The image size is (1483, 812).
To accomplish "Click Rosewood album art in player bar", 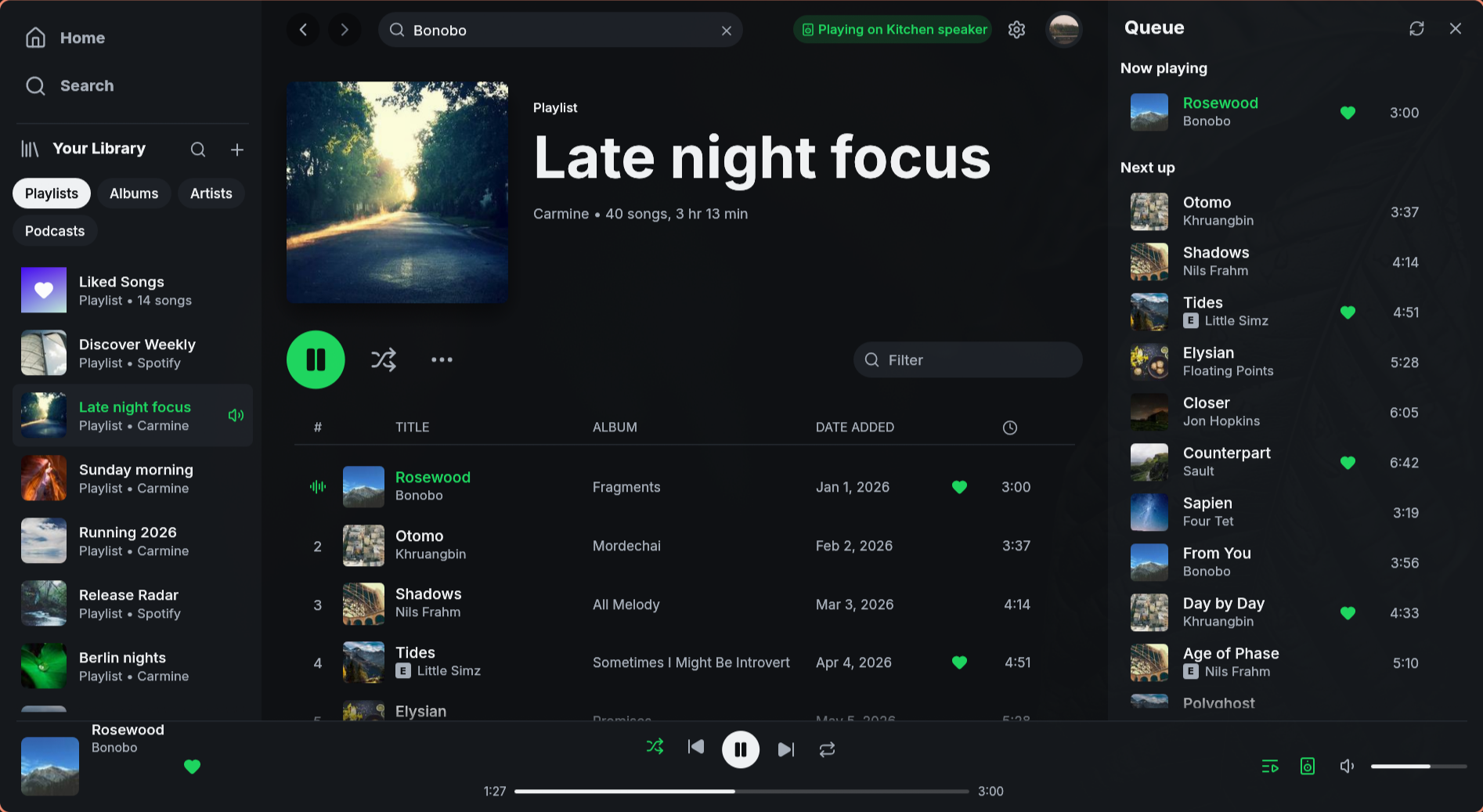I will click(50, 766).
